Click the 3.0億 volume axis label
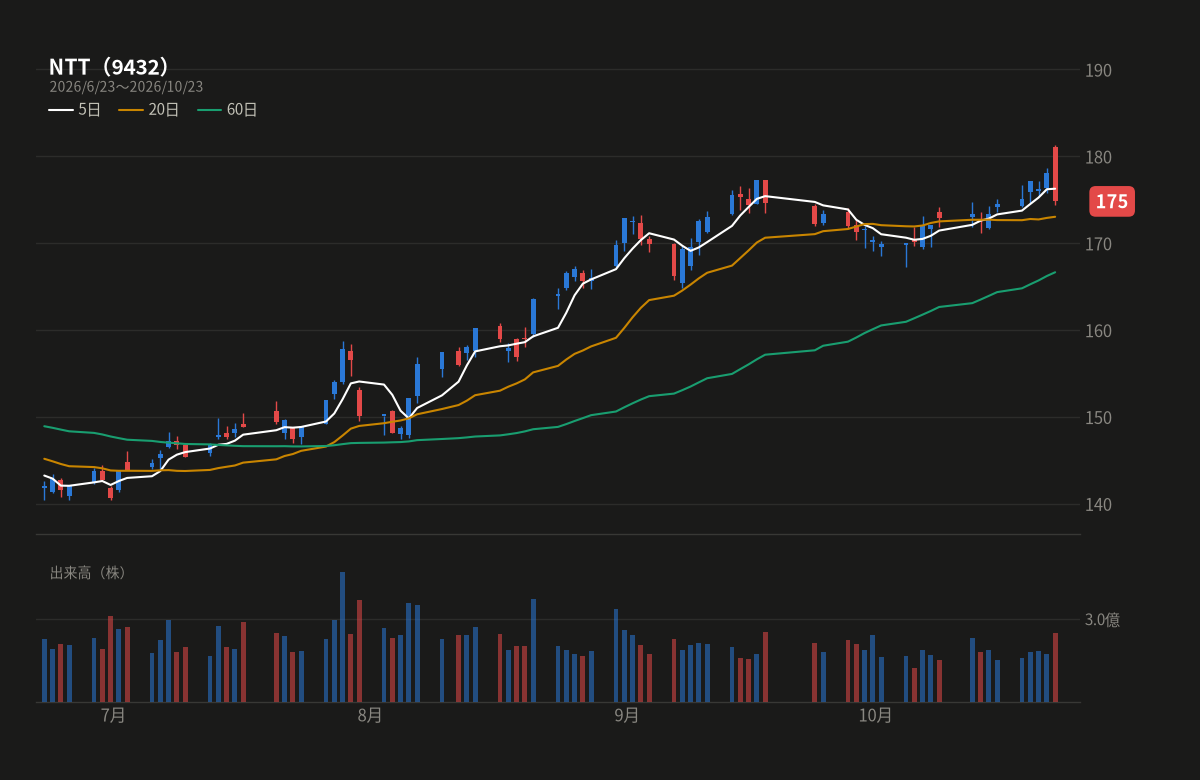This screenshot has width=1200, height=780. (1102, 620)
